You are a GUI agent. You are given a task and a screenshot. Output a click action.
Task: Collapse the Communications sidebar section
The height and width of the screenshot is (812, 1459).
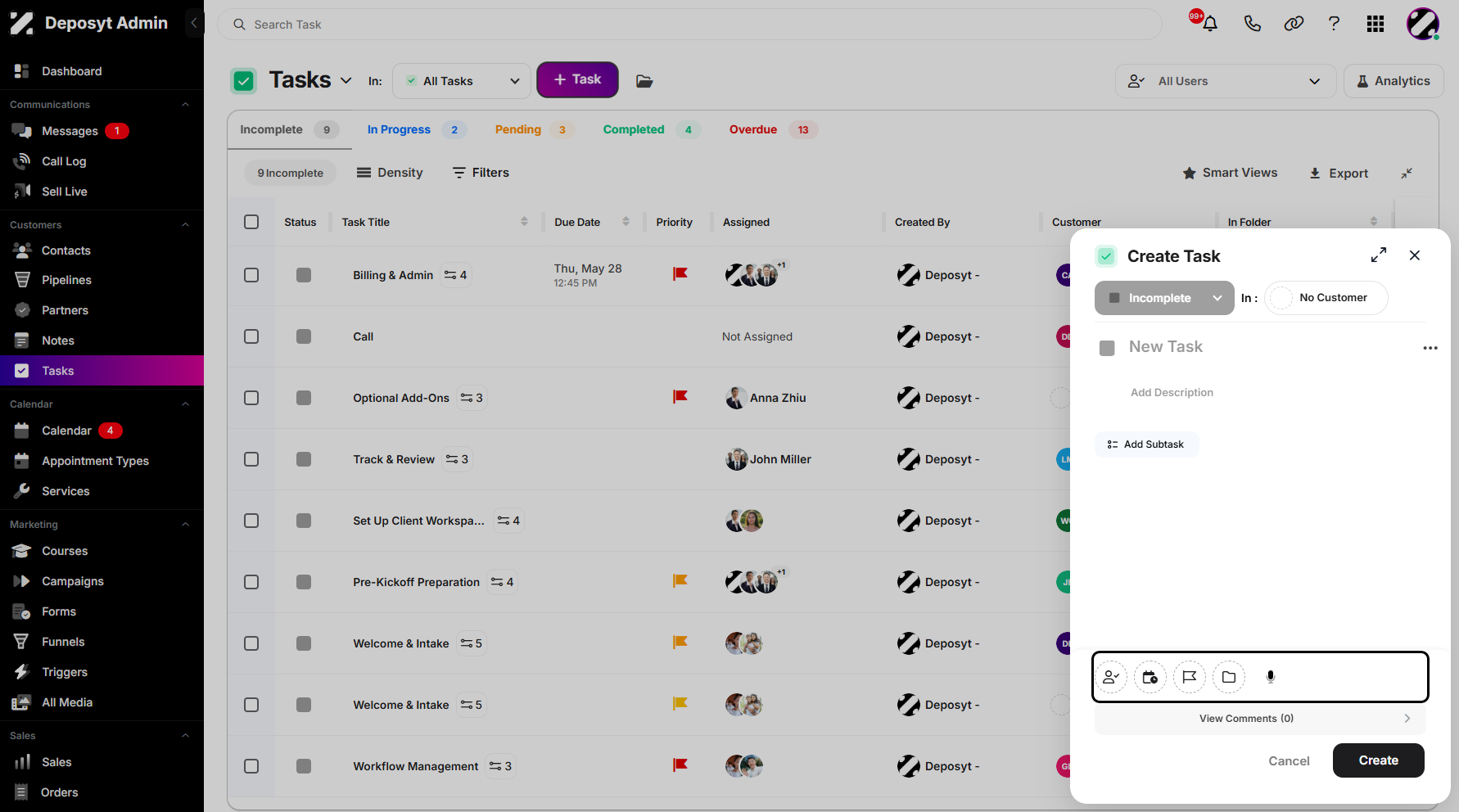[x=185, y=105]
